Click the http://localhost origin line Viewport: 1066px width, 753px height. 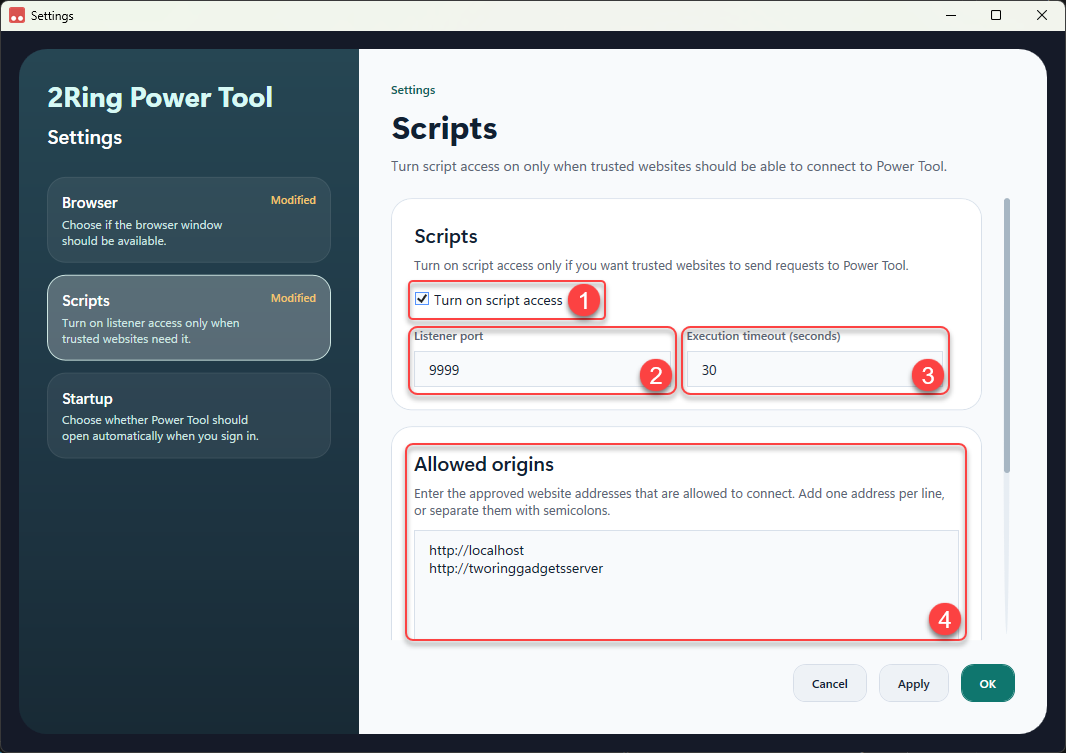(x=476, y=550)
